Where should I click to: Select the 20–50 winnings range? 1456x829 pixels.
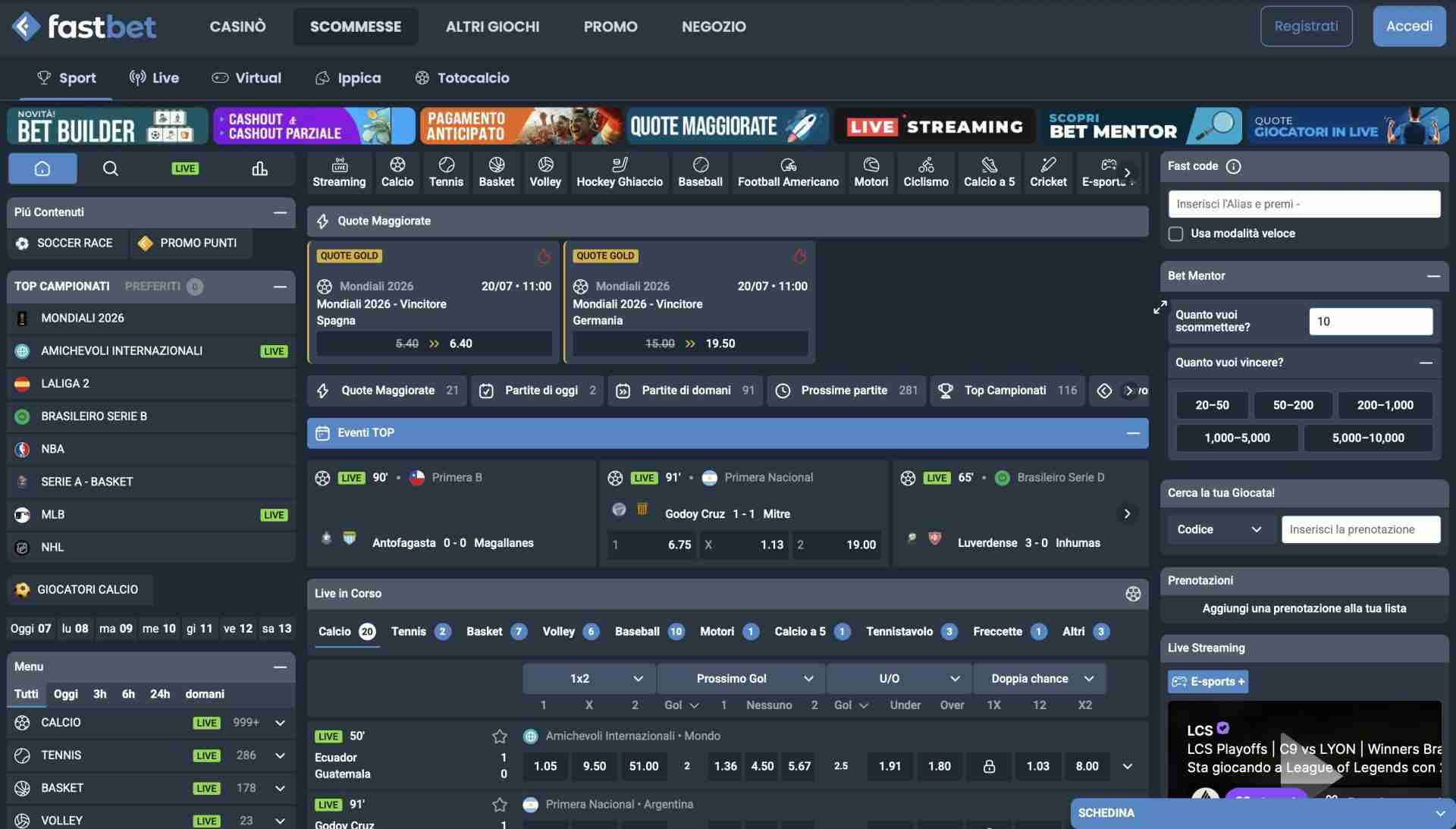pyautogui.click(x=1212, y=405)
